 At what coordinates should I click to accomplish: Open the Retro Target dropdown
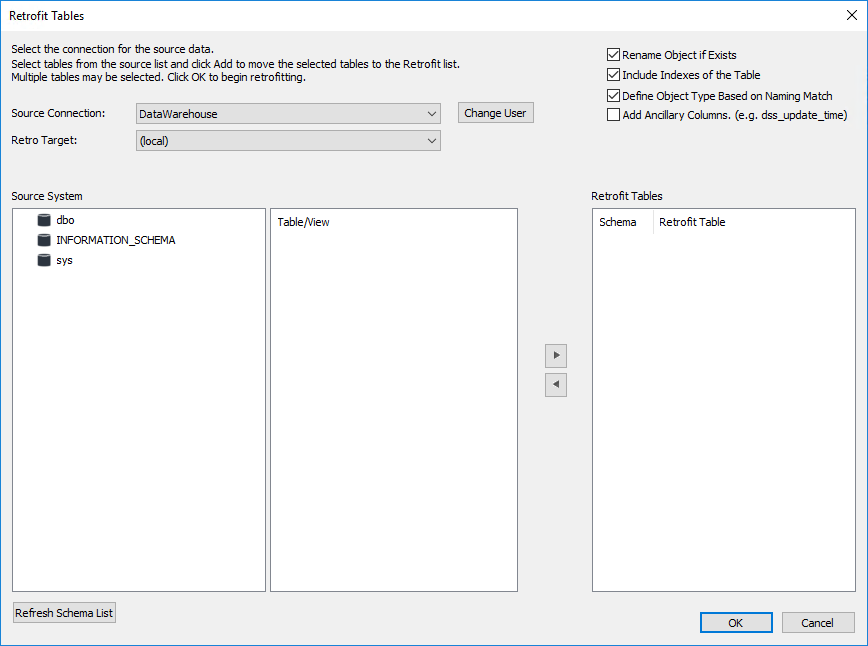[288, 141]
